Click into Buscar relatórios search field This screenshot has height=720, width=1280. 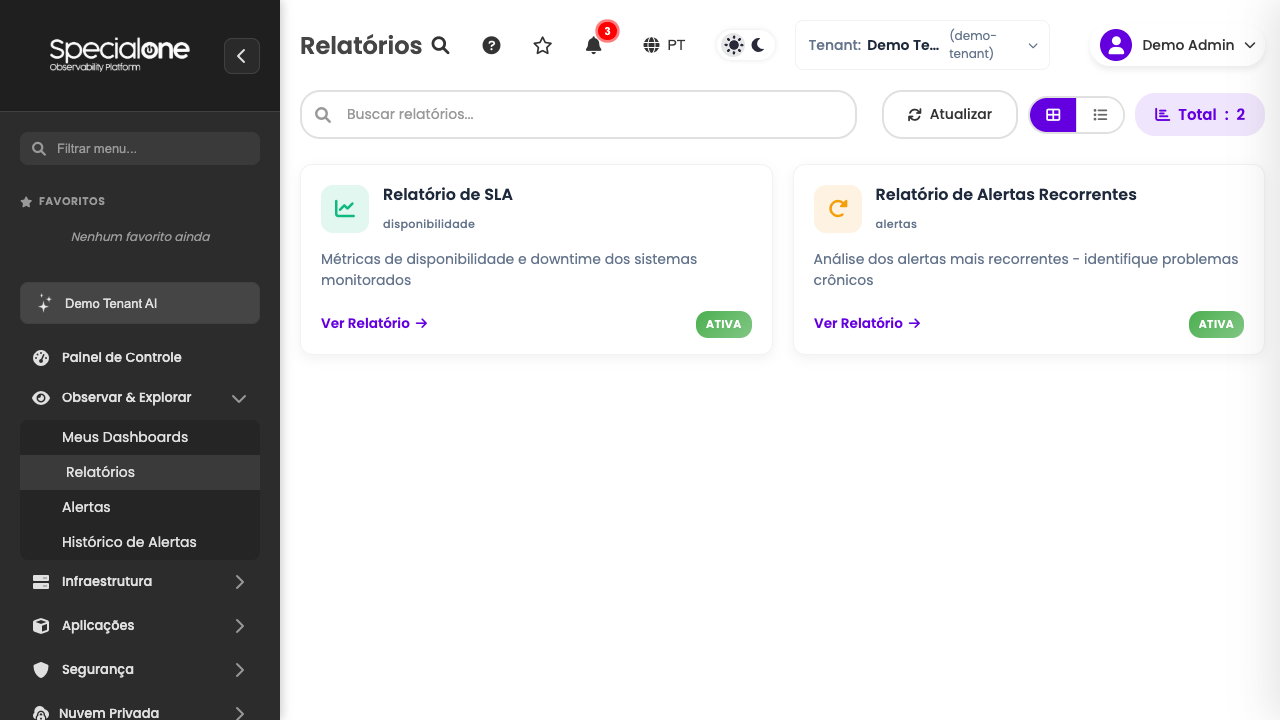(x=578, y=114)
